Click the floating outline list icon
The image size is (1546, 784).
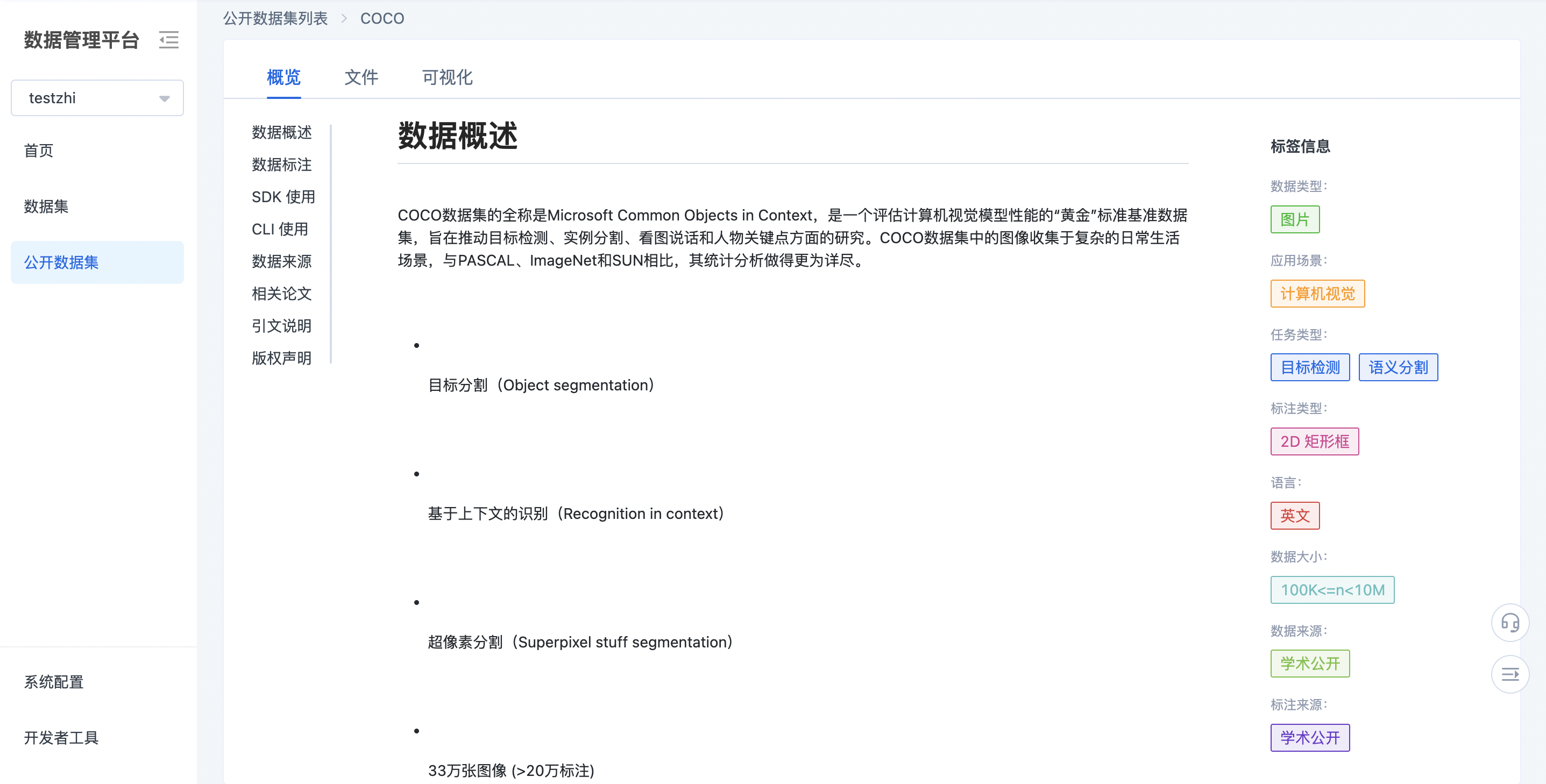pyautogui.click(x=1510, y=674)
